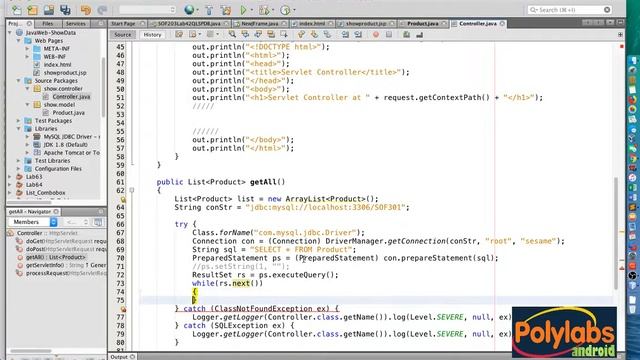
Task: Switch editor to Source view
Action: tap(122, 35)
